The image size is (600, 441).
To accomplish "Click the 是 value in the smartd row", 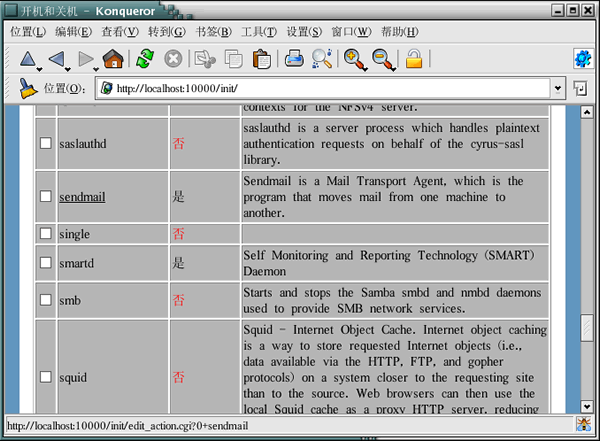I will click(x=178, y=263).
